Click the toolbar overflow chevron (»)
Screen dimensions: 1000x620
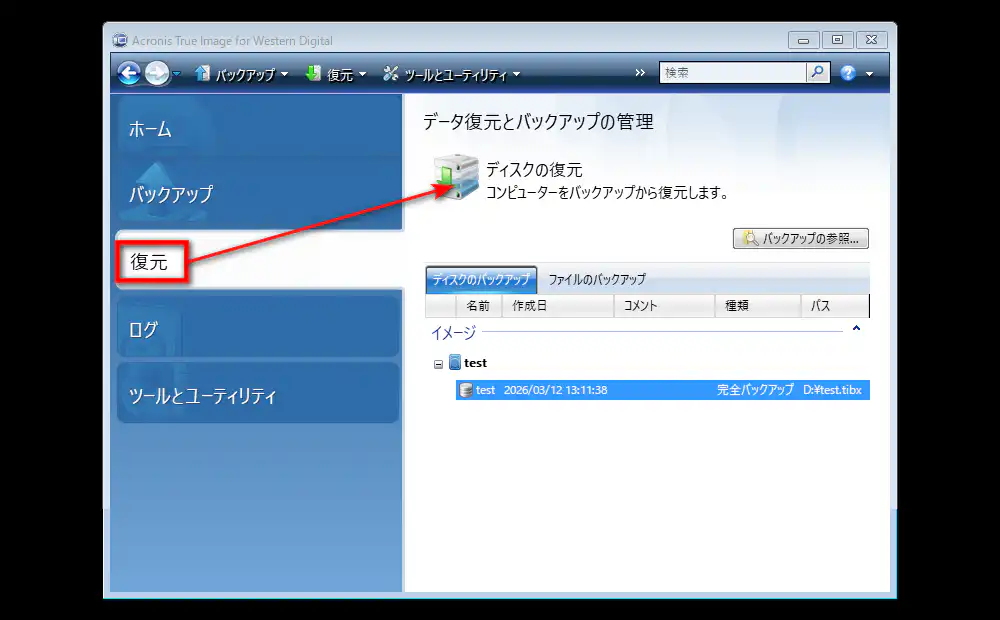[640, 73]
